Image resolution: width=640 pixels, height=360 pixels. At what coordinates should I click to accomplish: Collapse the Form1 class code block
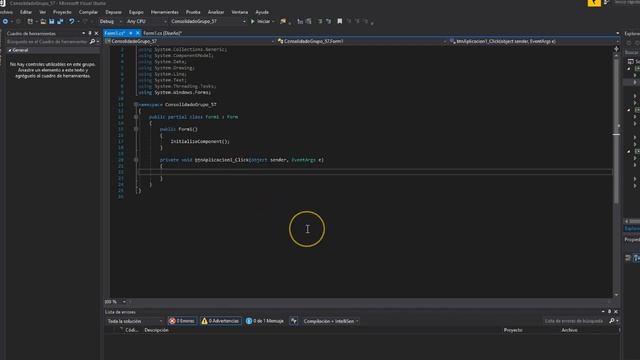click(136, 117)
